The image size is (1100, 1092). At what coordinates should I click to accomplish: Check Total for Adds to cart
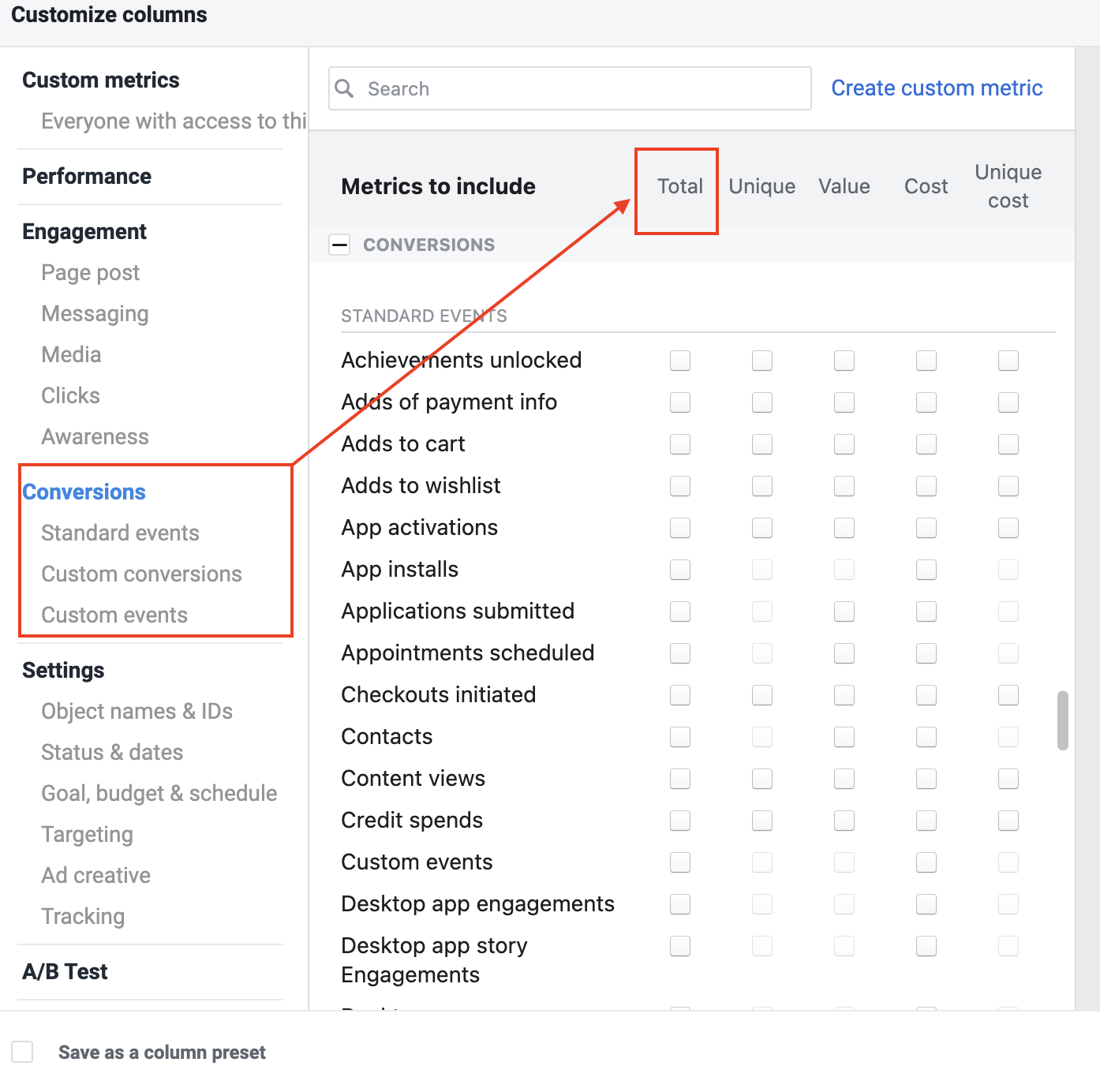[680, 444]
